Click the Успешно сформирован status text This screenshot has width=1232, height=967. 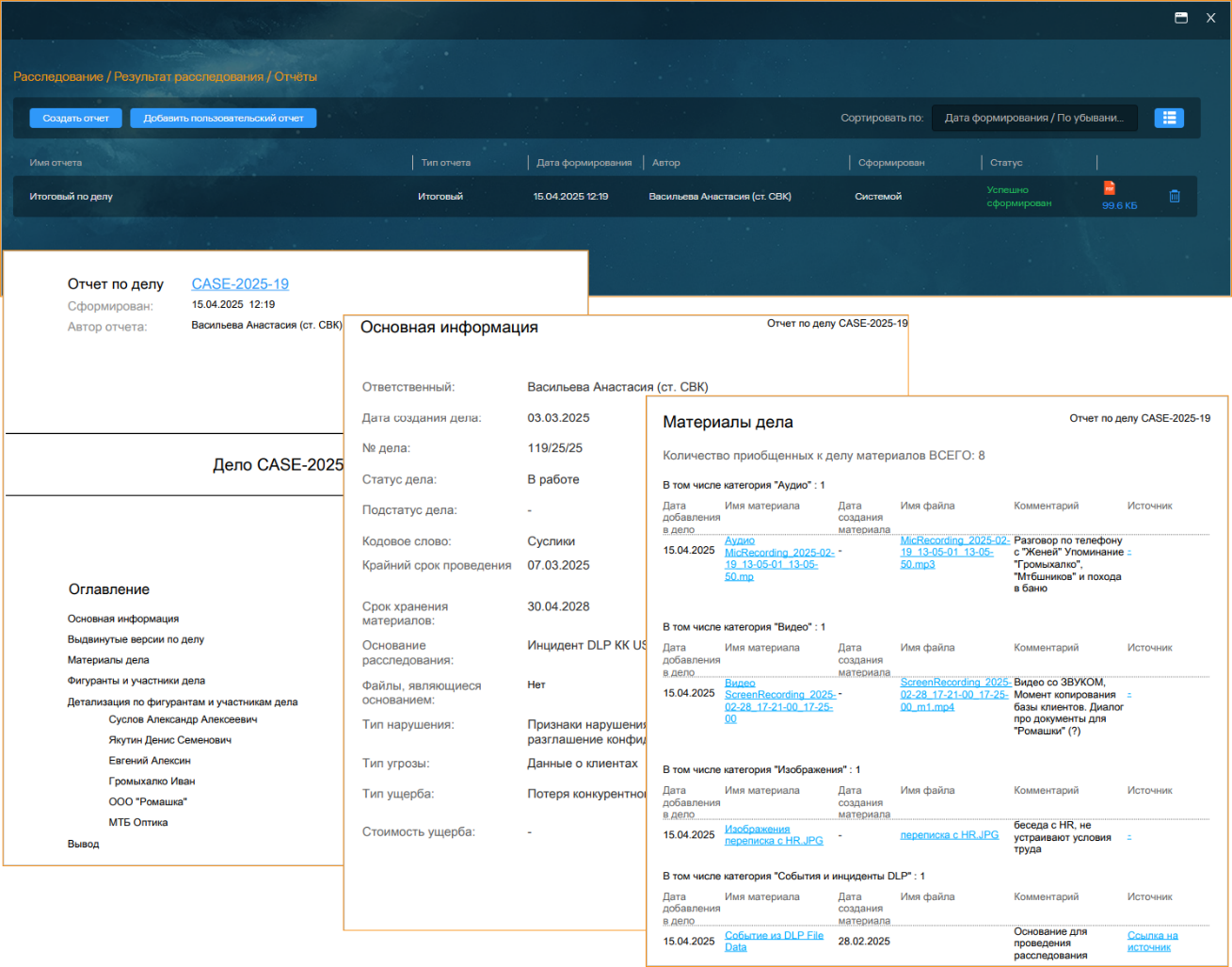point(1019,196)
